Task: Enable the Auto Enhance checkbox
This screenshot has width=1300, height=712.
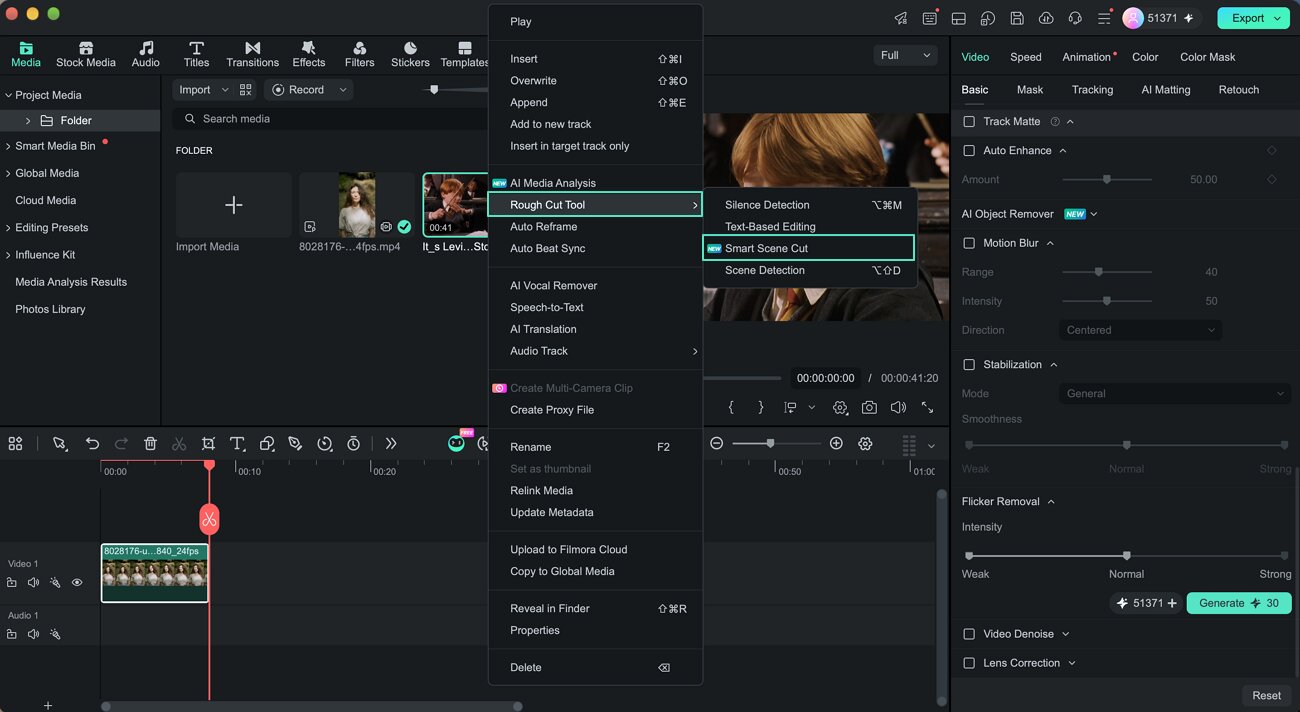Action: [x=968, y=150]
